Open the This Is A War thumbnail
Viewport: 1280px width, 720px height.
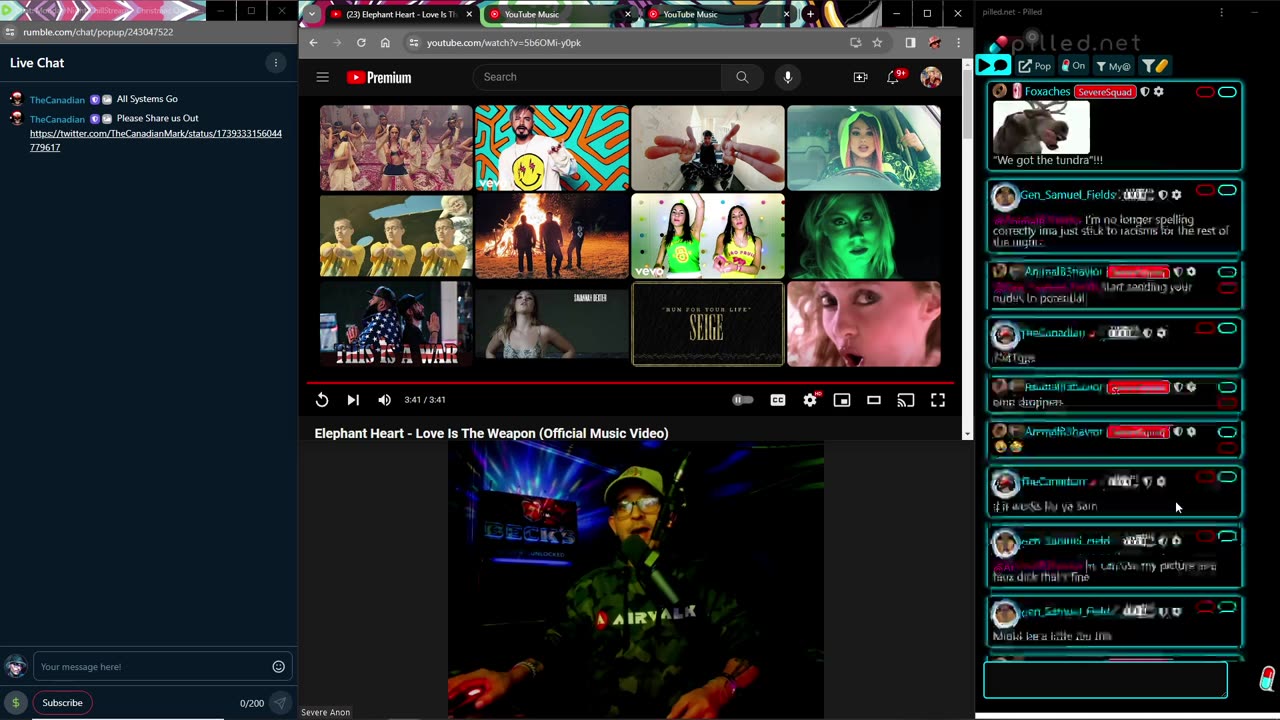(396, 324)
